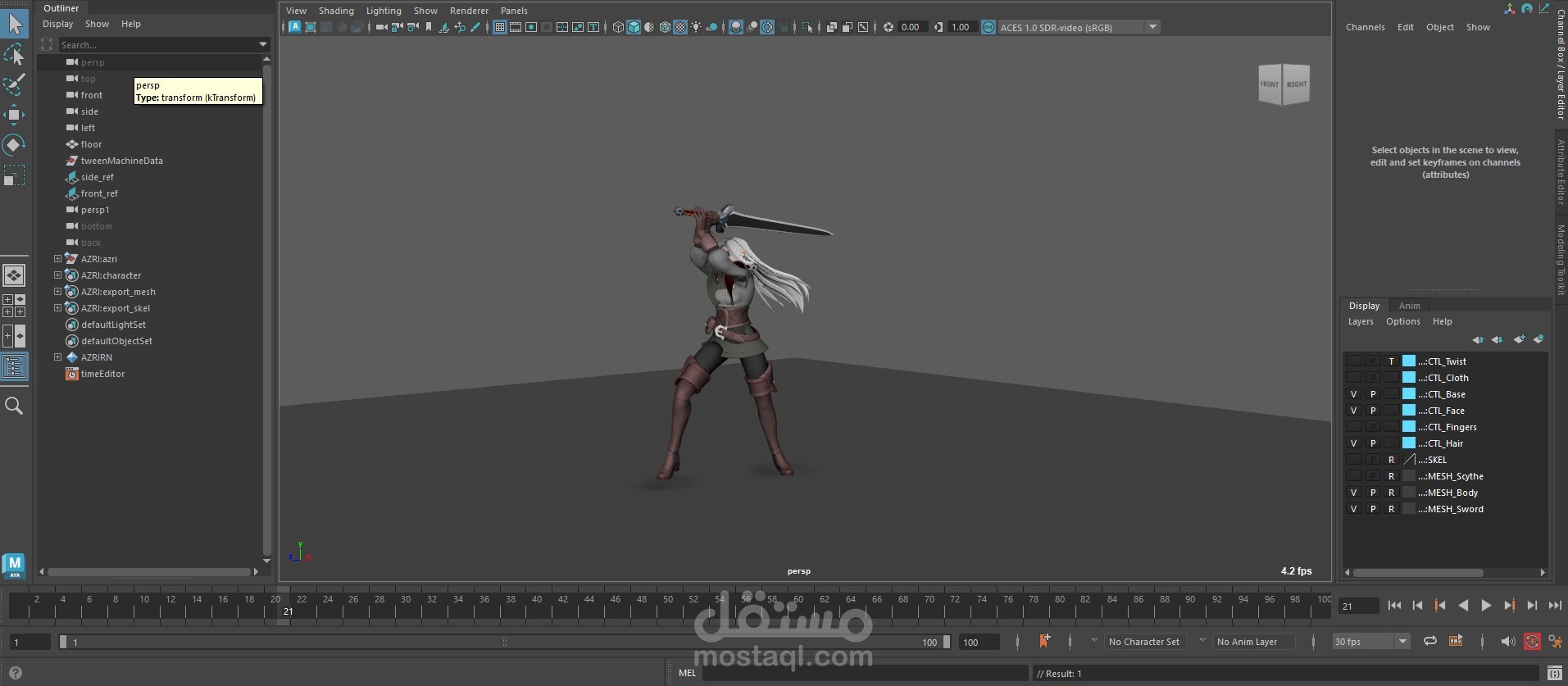The height and width of the screenshot is (686, 1568).
Task: Expand the AZRI:azri node
Action: point(57,259)
